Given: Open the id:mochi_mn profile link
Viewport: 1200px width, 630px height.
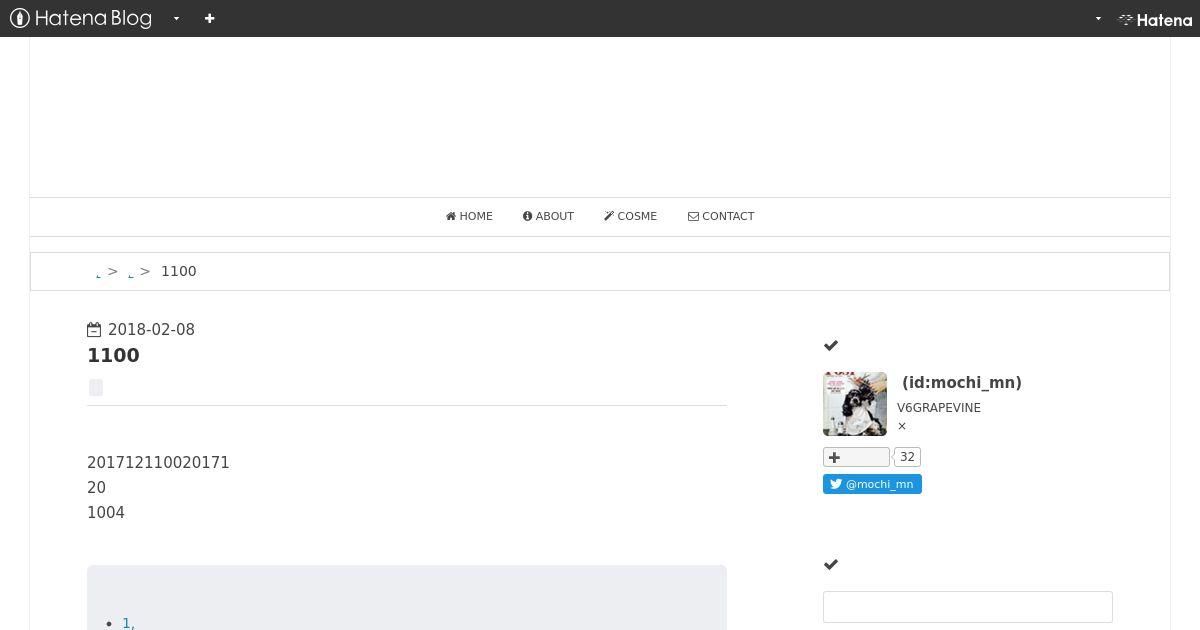Looking at the screenshot, I should 961,382.
